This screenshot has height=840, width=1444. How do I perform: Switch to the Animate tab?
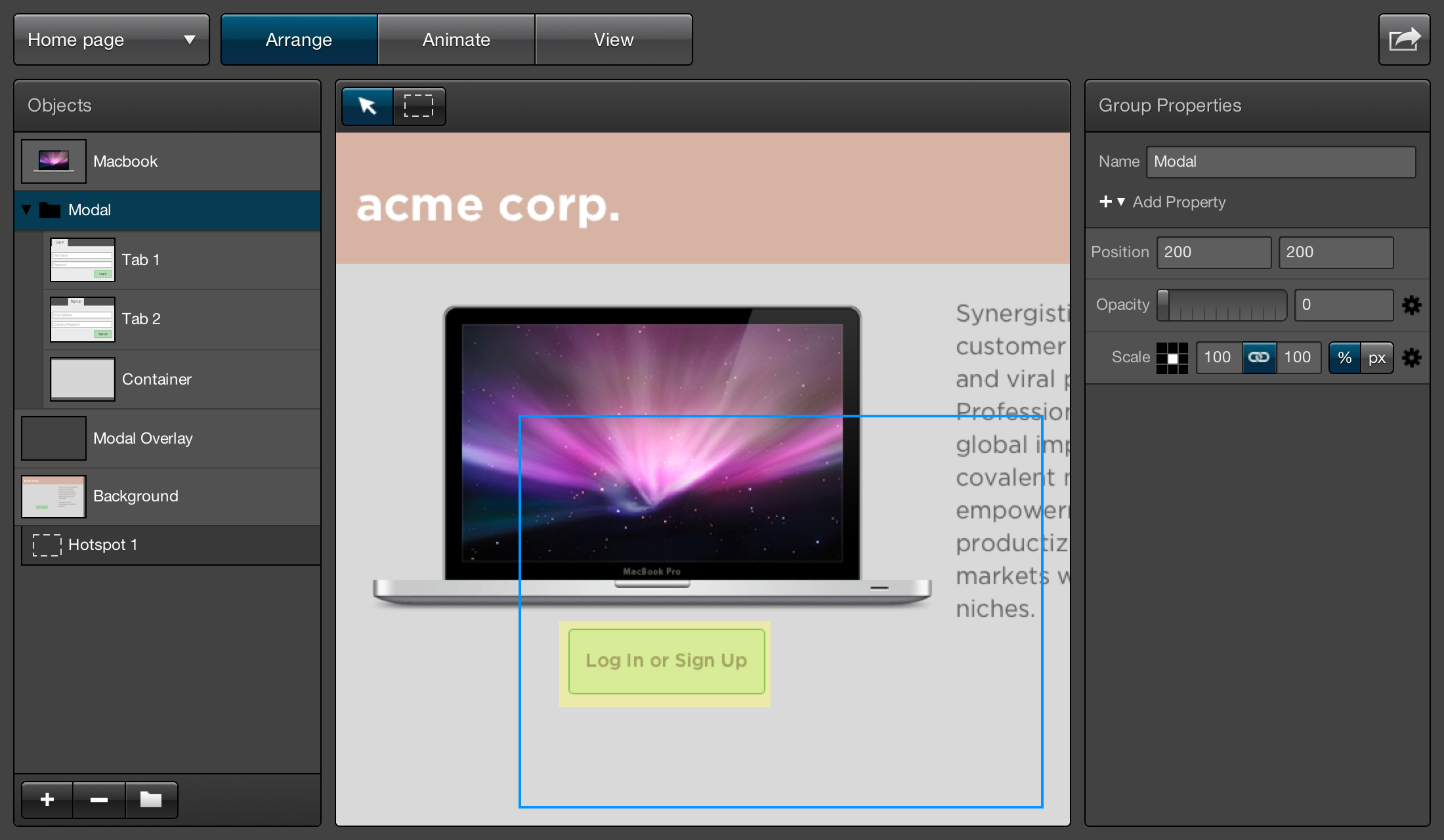(x=456, y=39)
